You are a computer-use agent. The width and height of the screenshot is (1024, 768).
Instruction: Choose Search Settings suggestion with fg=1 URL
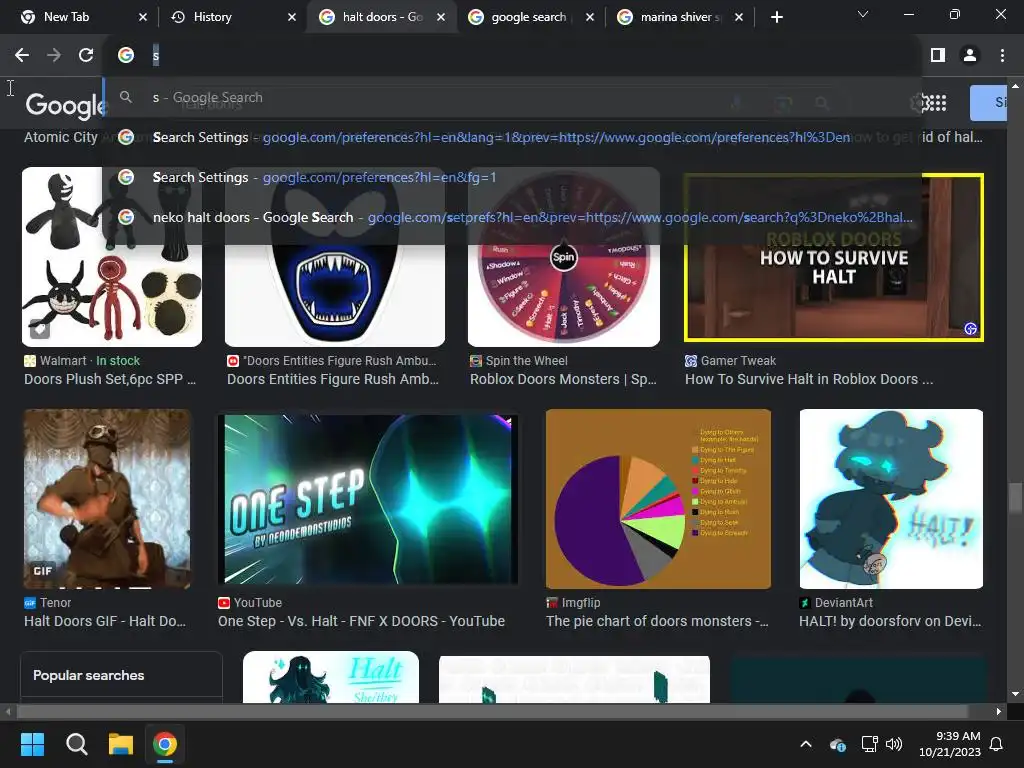(512, 177)
